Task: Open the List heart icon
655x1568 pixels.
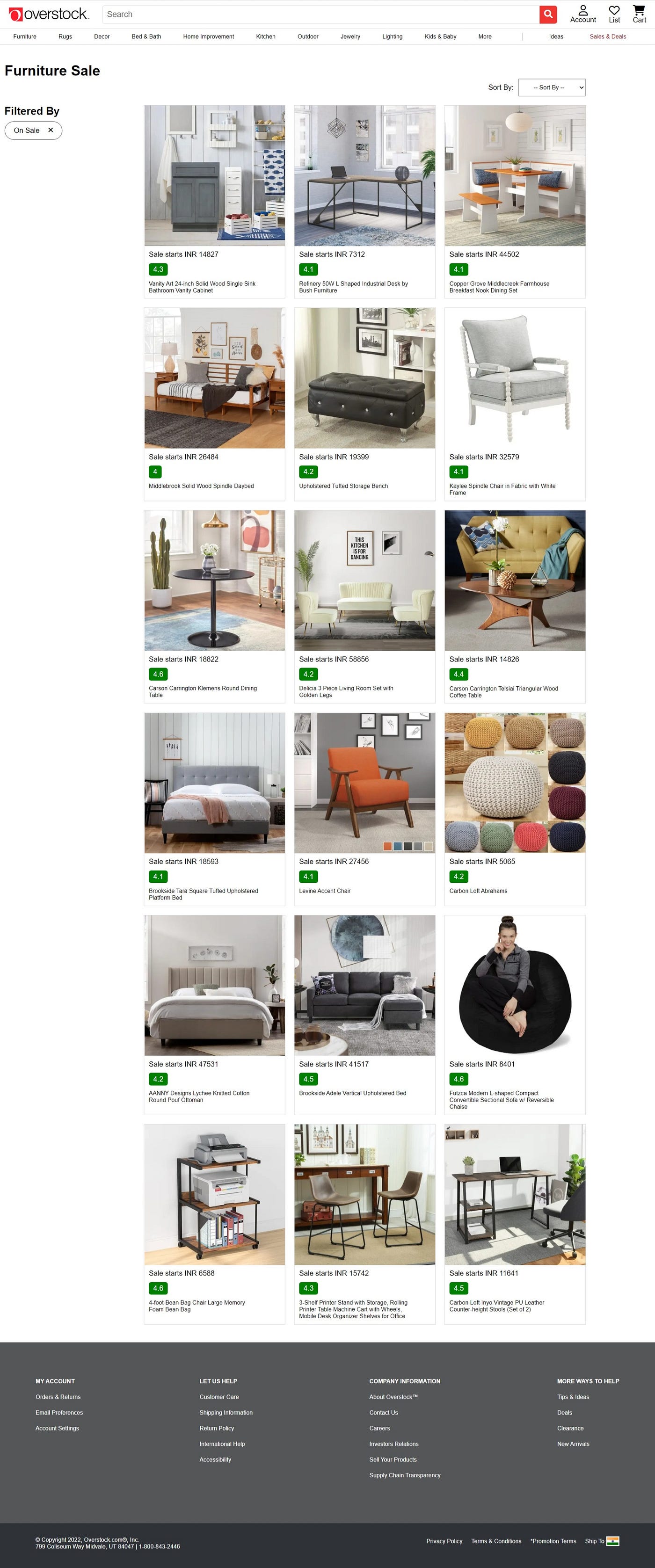Action: click(x=614, y=15)
